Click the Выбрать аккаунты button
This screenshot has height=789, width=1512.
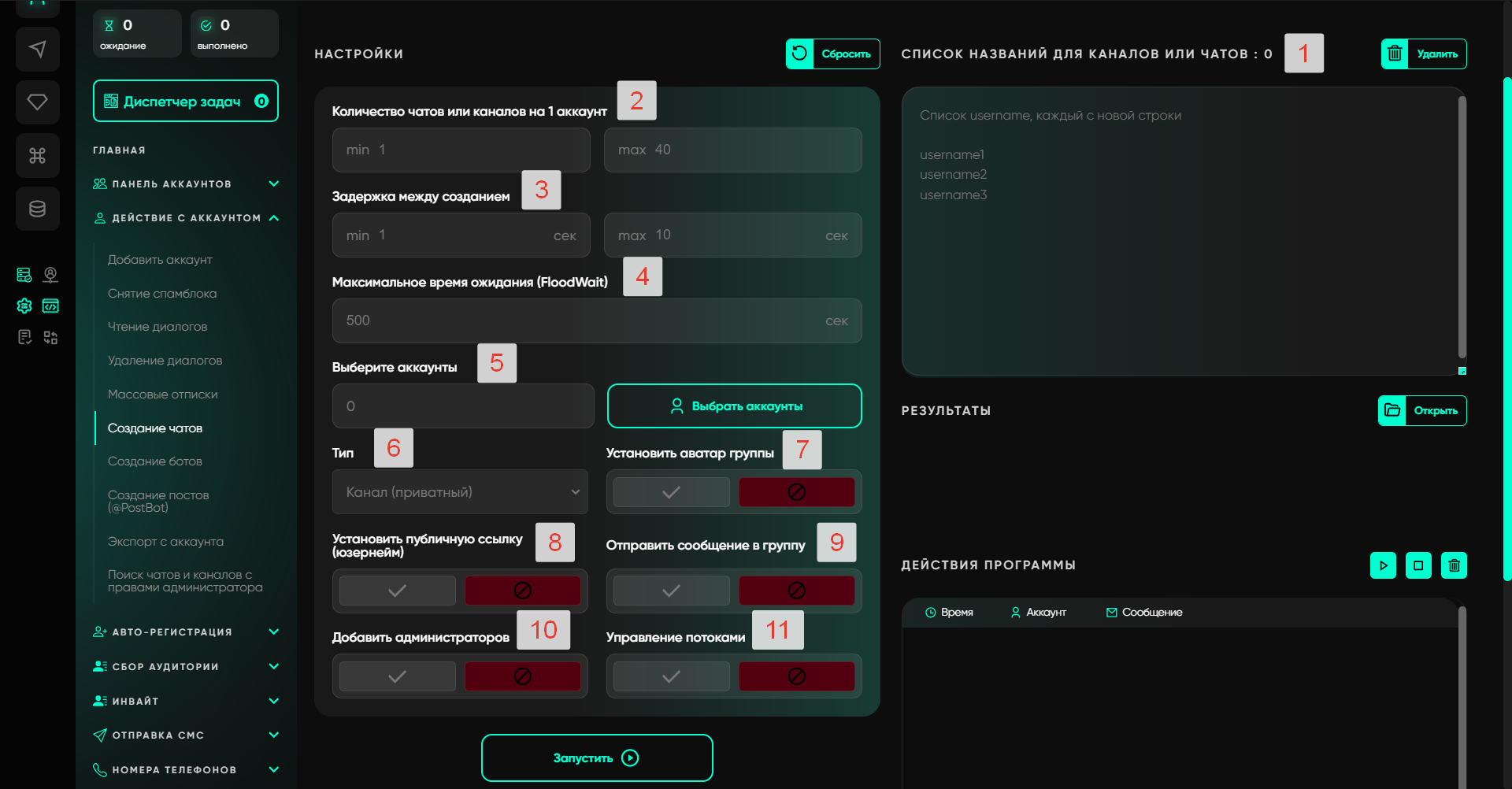pos(734,406)
